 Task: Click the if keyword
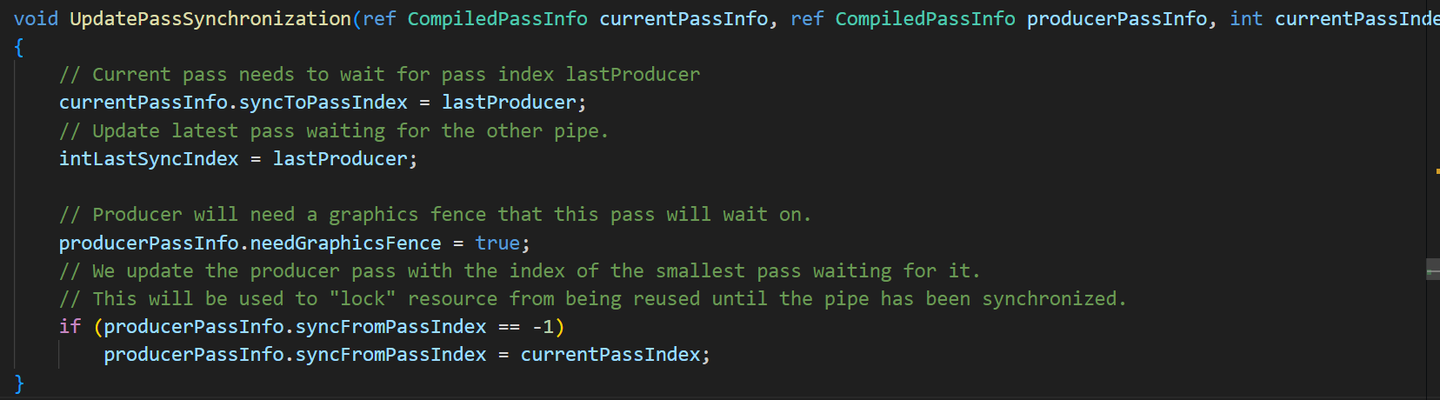click(x=70, y=327)
